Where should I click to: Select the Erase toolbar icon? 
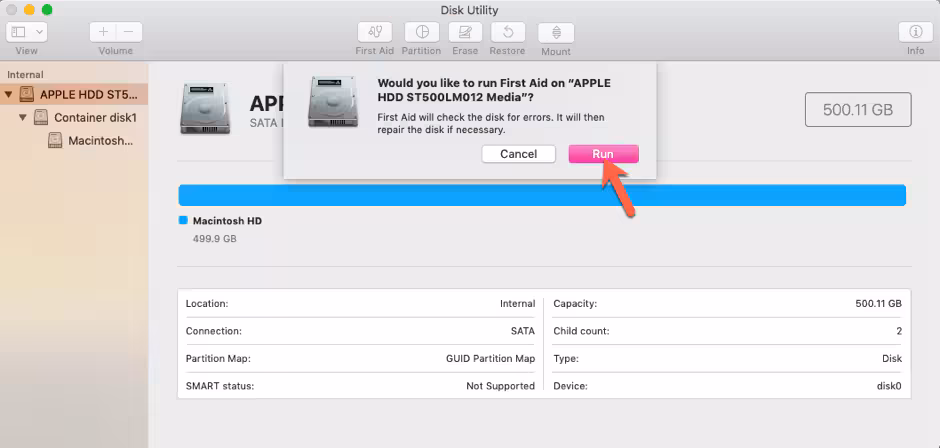click(x=465, y=32)
